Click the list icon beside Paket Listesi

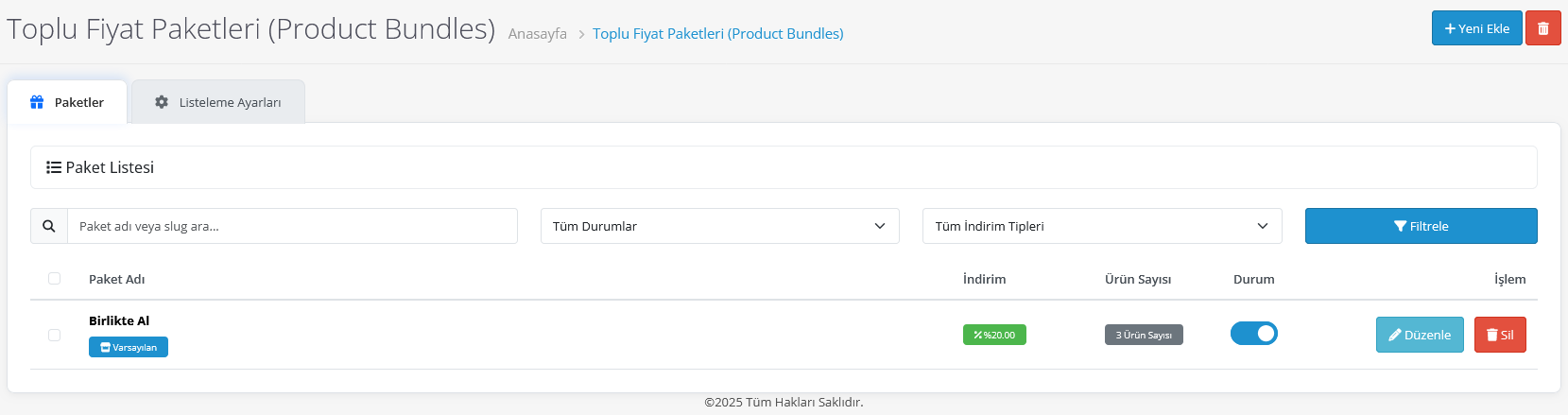54,167
